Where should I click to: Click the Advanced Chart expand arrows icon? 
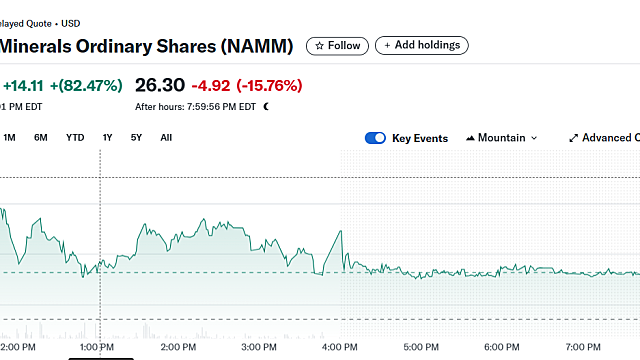[573, 138]
